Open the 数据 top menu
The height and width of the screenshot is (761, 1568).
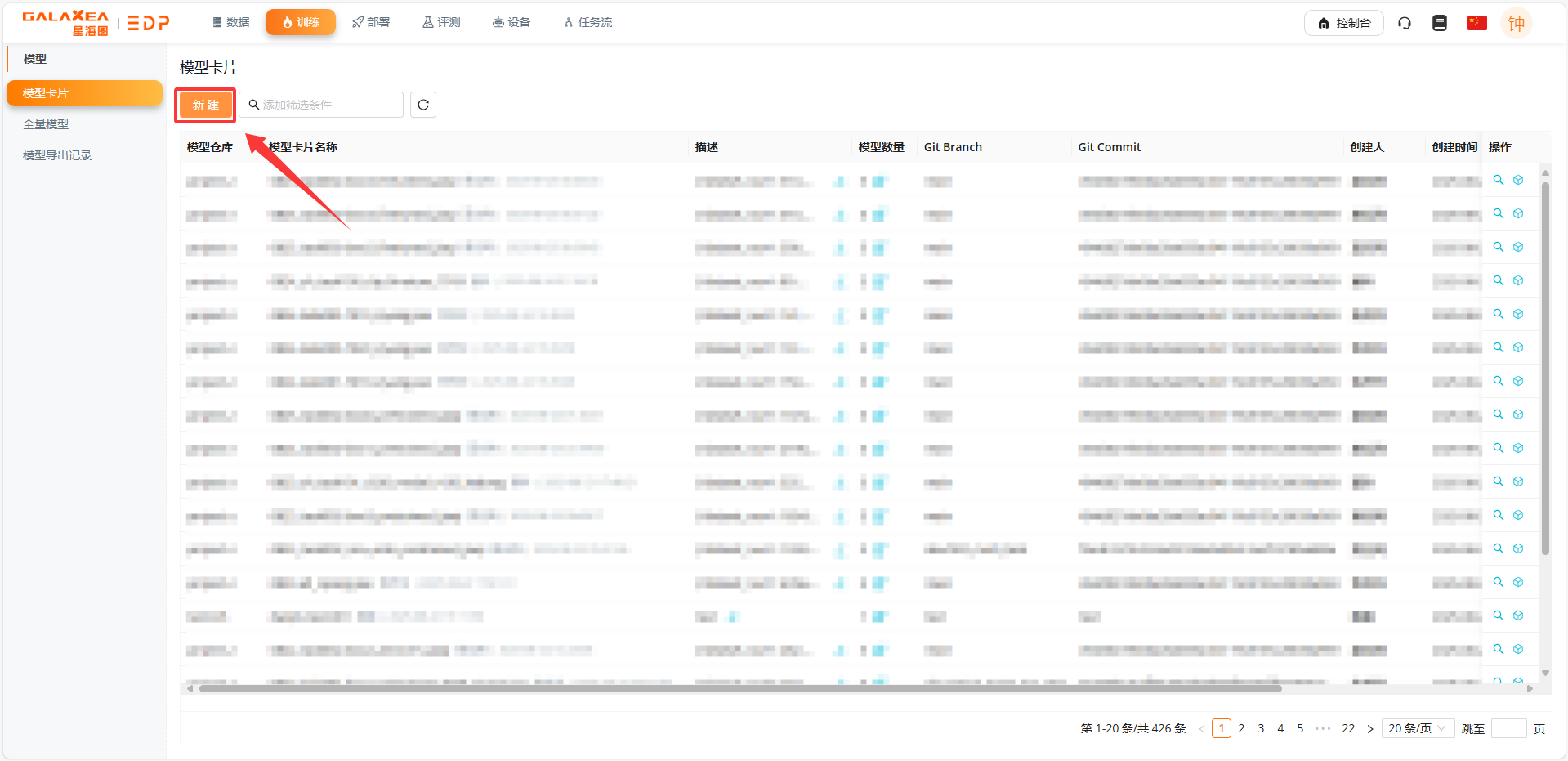[230, 22]
